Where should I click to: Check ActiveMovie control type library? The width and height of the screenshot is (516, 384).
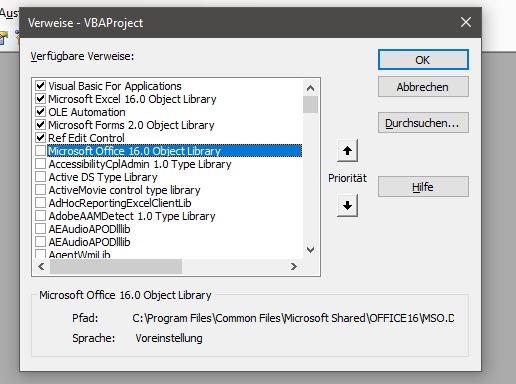[40, 190]
